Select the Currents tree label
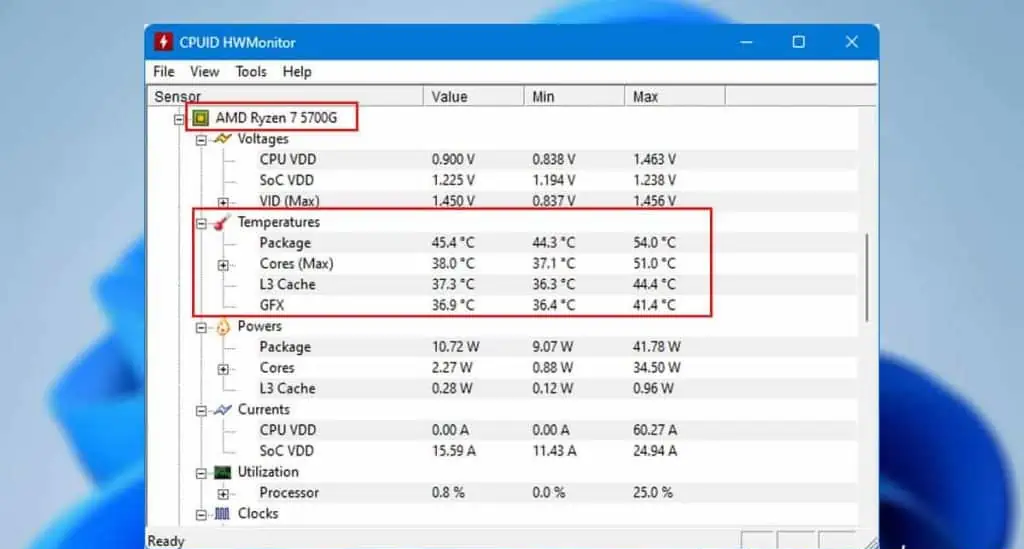1024x549 pixels. pyautogui.click(x=263, y=409)
